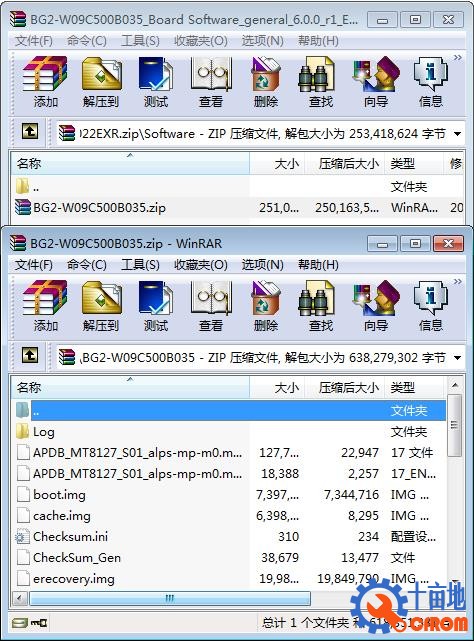
Task: Click the drive icon in bottom status bar
Action: (20, 623)
